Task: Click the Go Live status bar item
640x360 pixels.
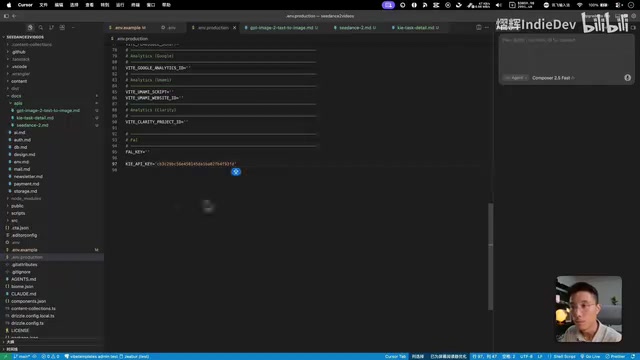Action: [590, 356]
